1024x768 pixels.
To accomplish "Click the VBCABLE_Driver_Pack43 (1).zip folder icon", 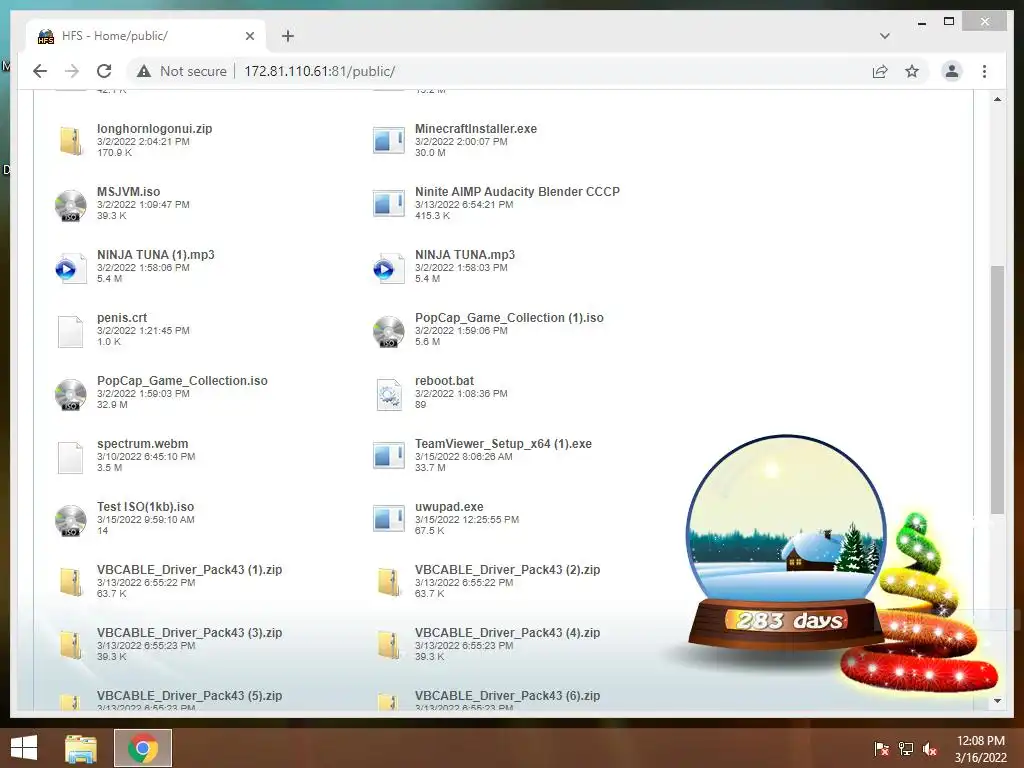I will pyautogui.click(x=71, y=582).
